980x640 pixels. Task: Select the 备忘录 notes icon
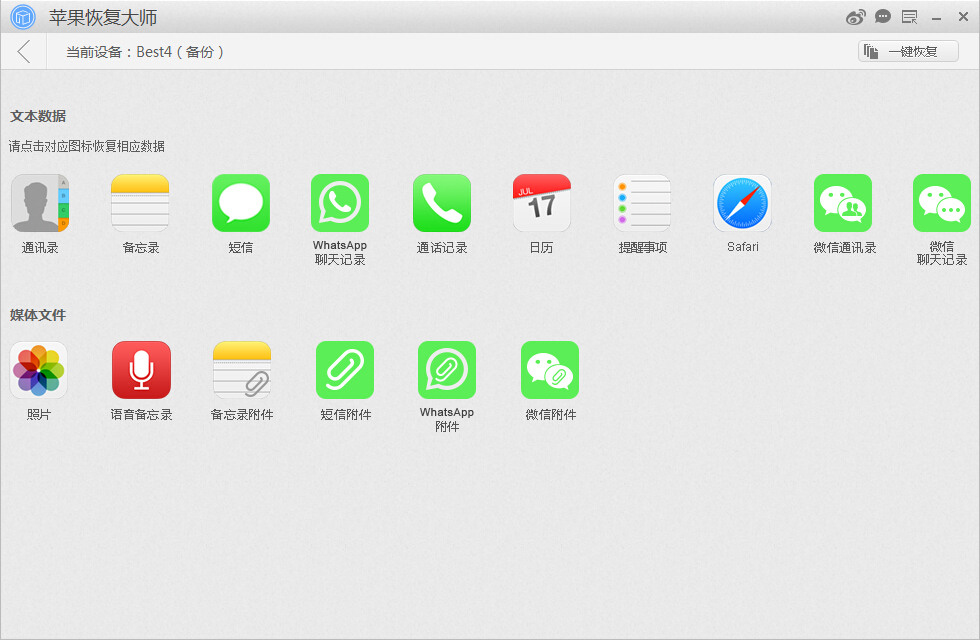tap(140, 203)
